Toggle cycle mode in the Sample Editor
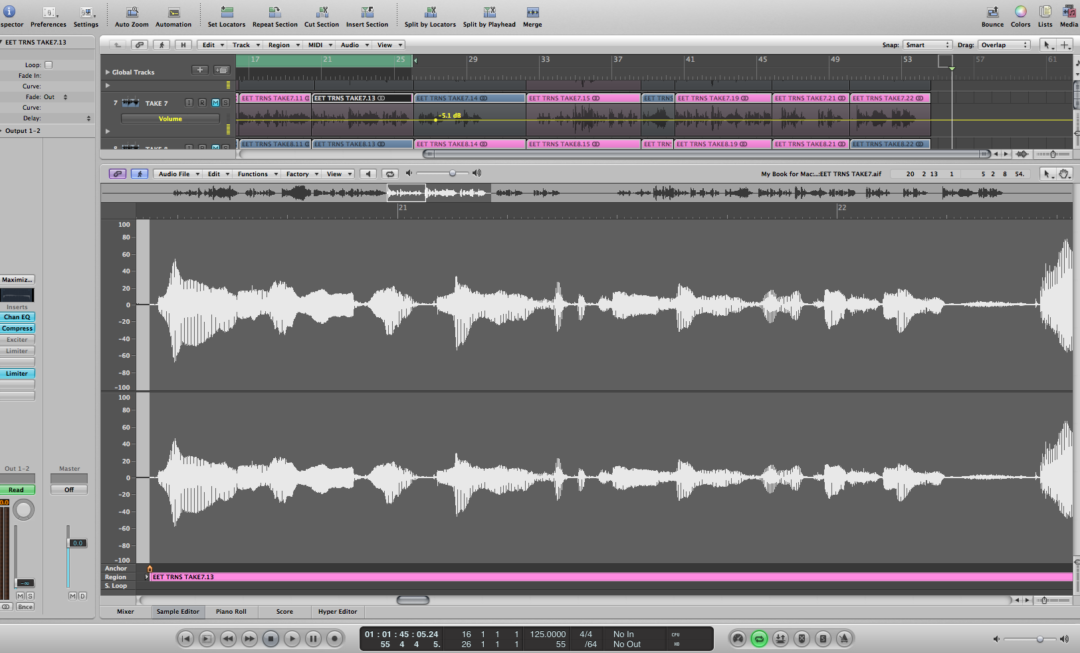The width and height of the screenshot is (1080, 653). click(390, 174)
